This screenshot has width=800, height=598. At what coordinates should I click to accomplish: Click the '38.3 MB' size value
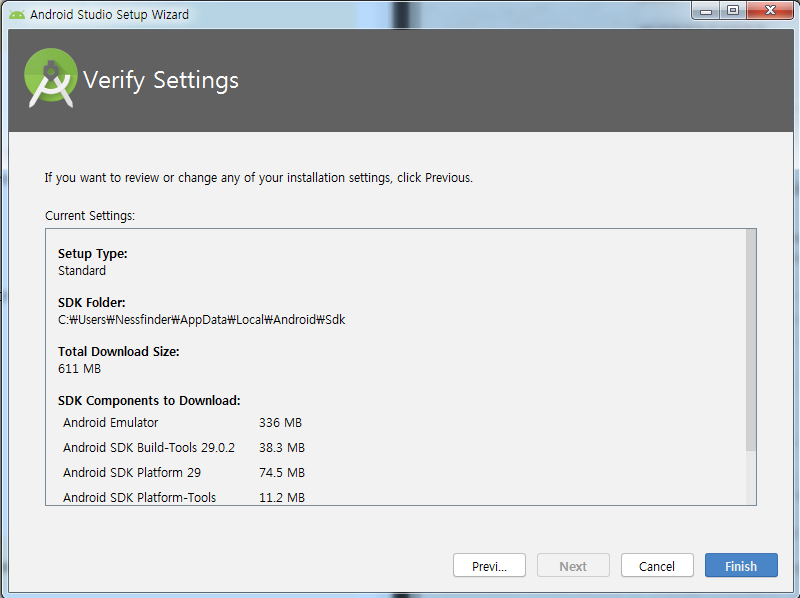tap(282, 447)
